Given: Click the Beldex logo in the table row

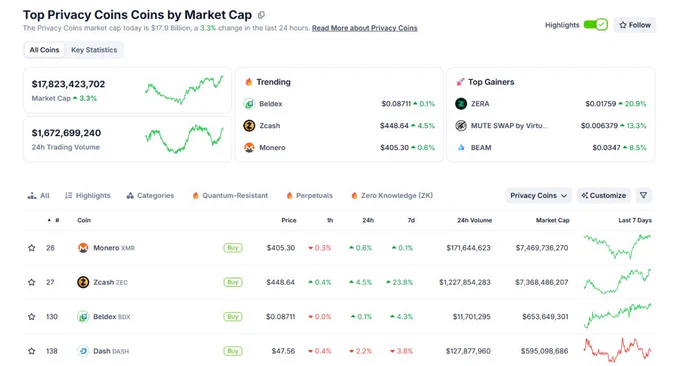Looking at the screenshot, I should pos(83,317).
